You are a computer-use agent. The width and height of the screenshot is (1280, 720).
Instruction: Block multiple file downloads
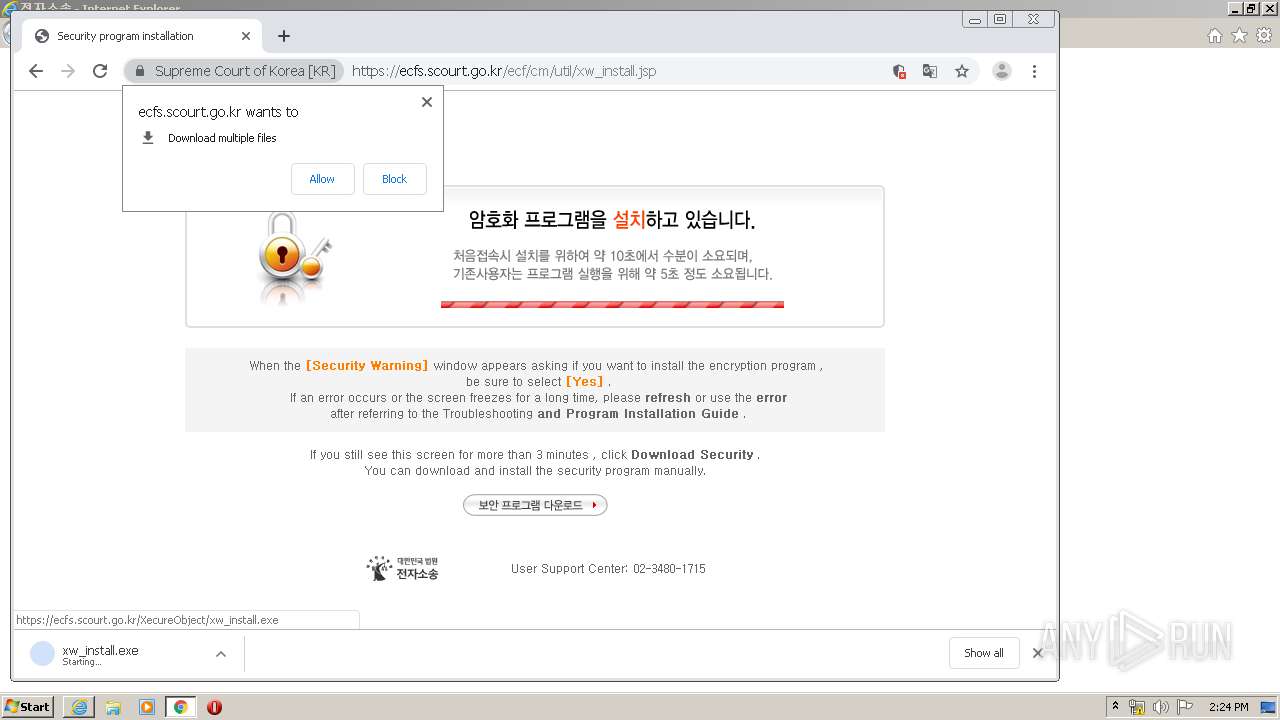click(394, 179)
